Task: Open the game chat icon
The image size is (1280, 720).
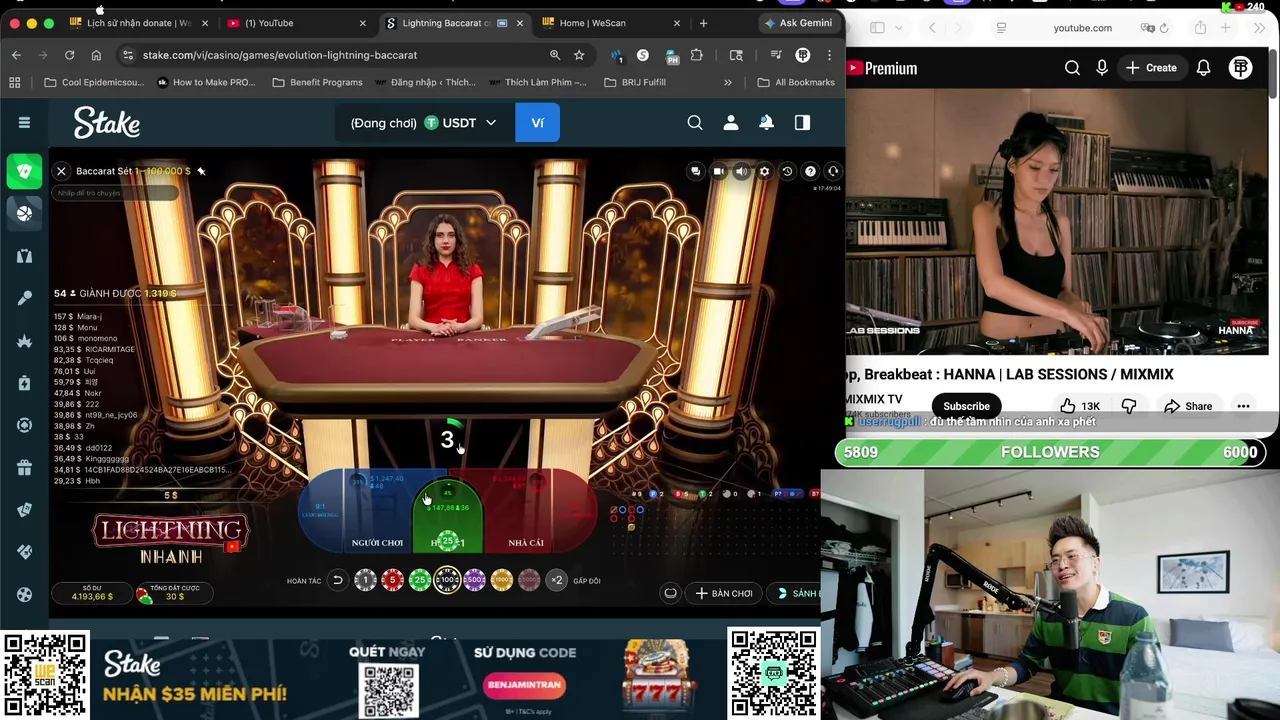Action: 695,171
